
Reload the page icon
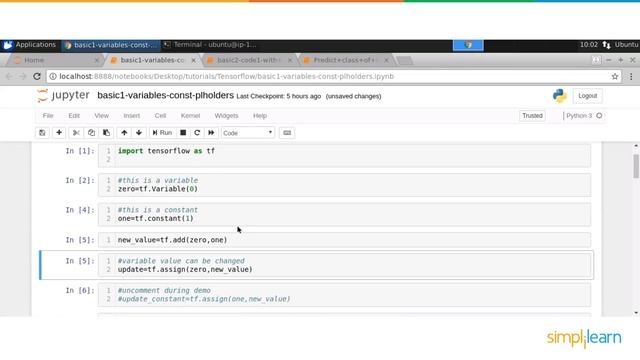37,76
